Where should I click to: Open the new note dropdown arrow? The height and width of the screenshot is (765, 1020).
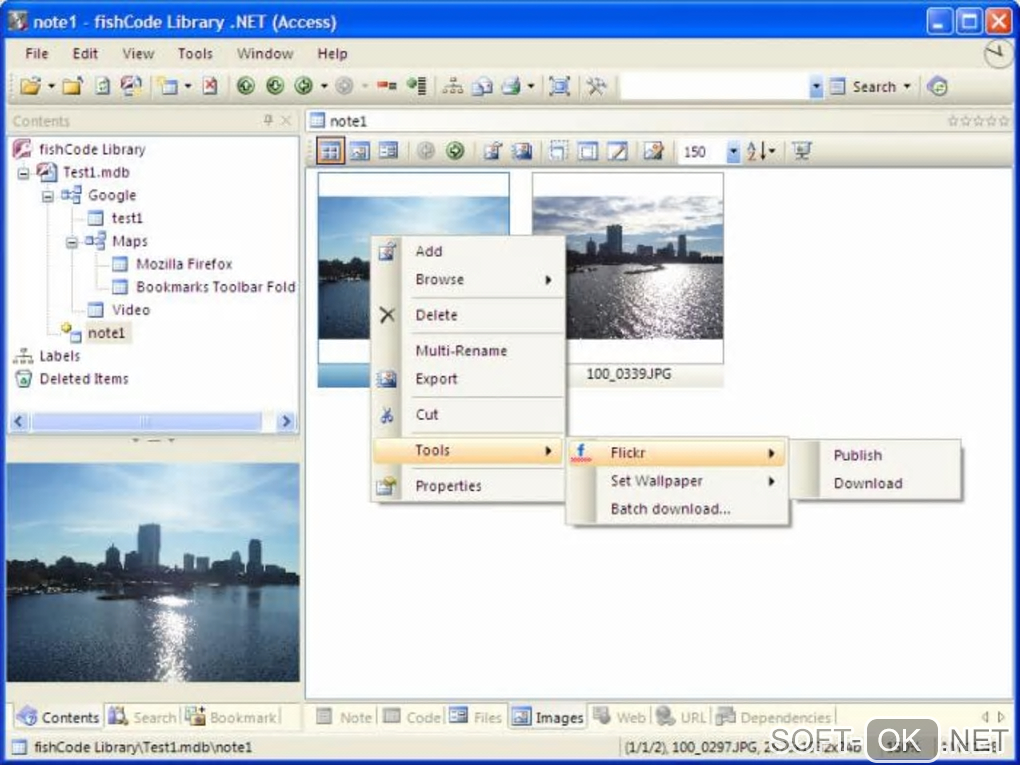188,86
